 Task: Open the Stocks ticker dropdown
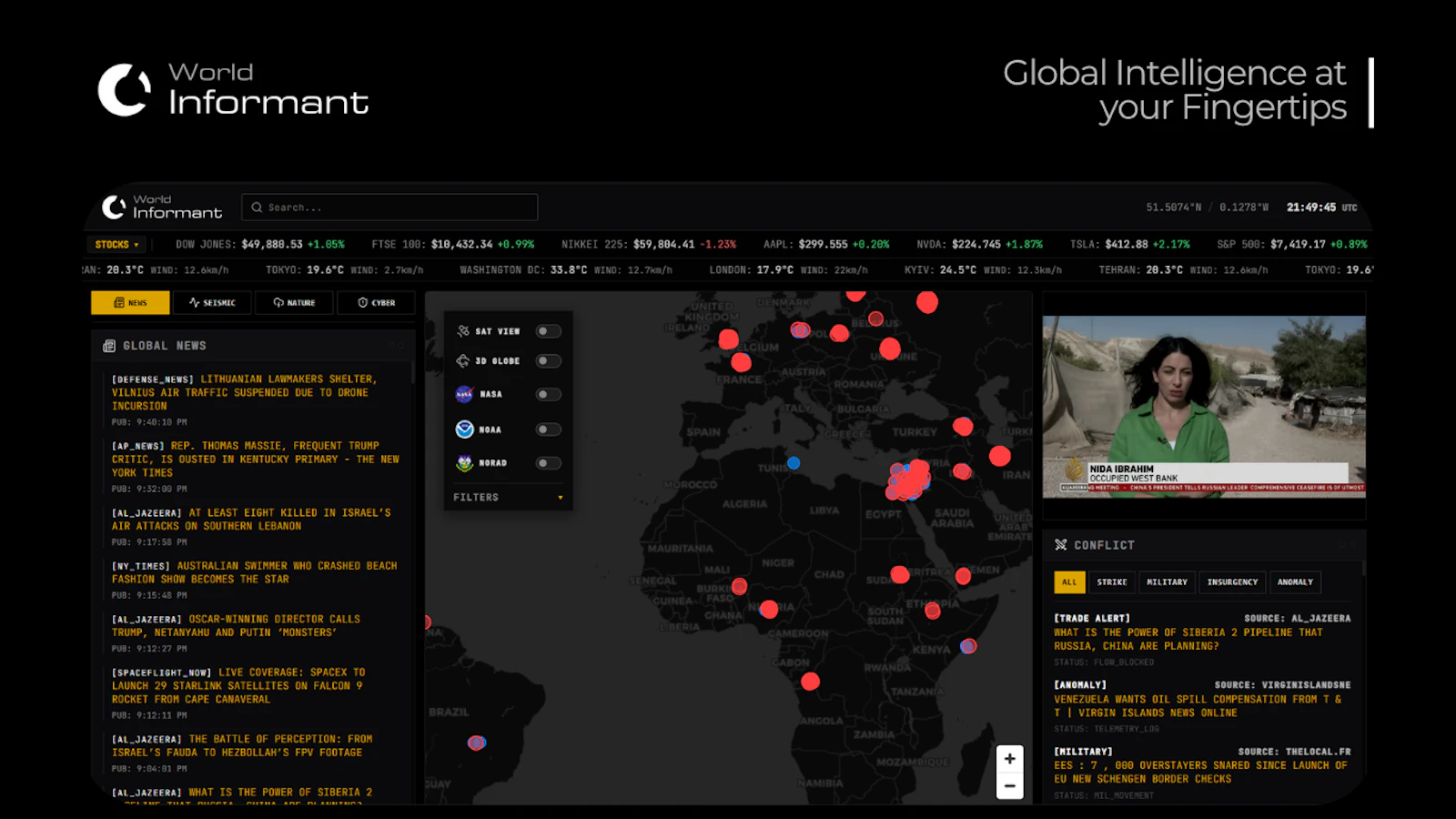tap(117, 245)
